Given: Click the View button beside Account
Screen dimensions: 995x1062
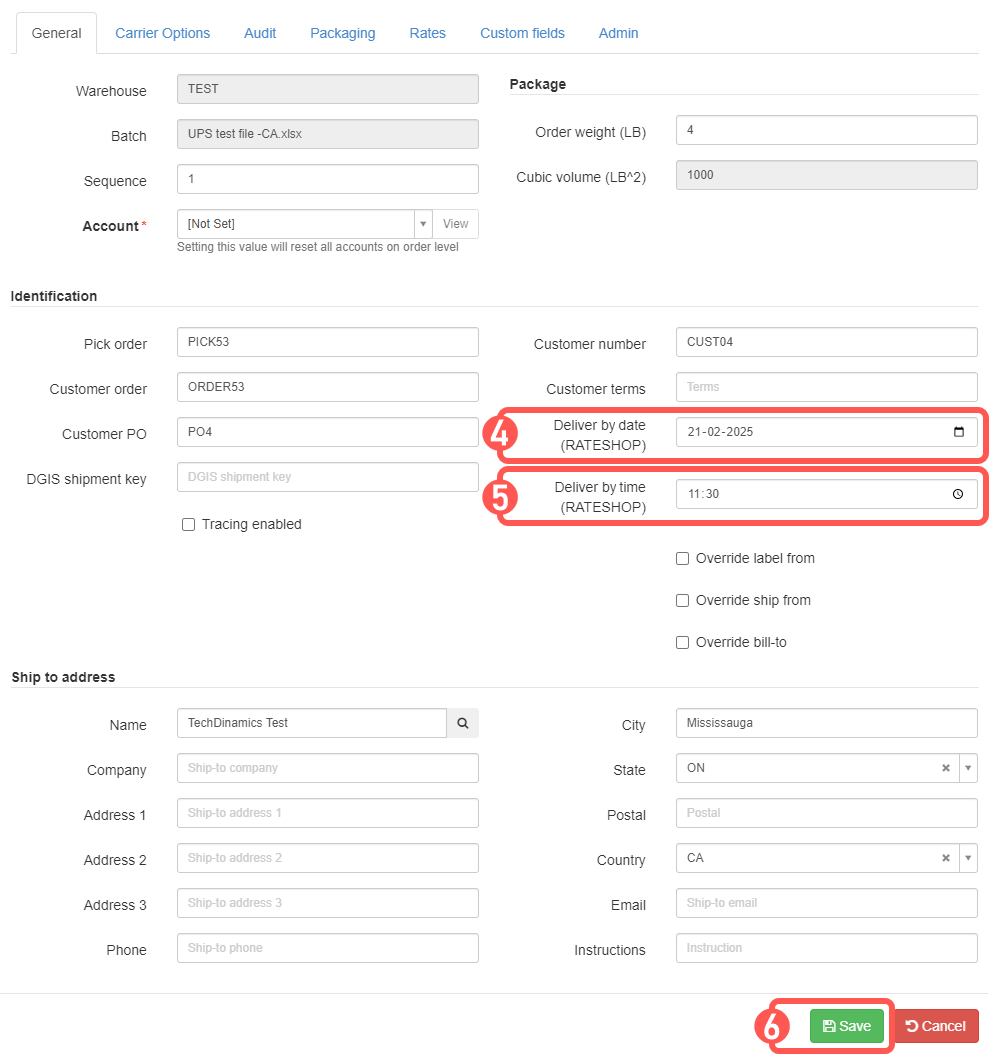Looking at the screenshot, I should 455,224.
